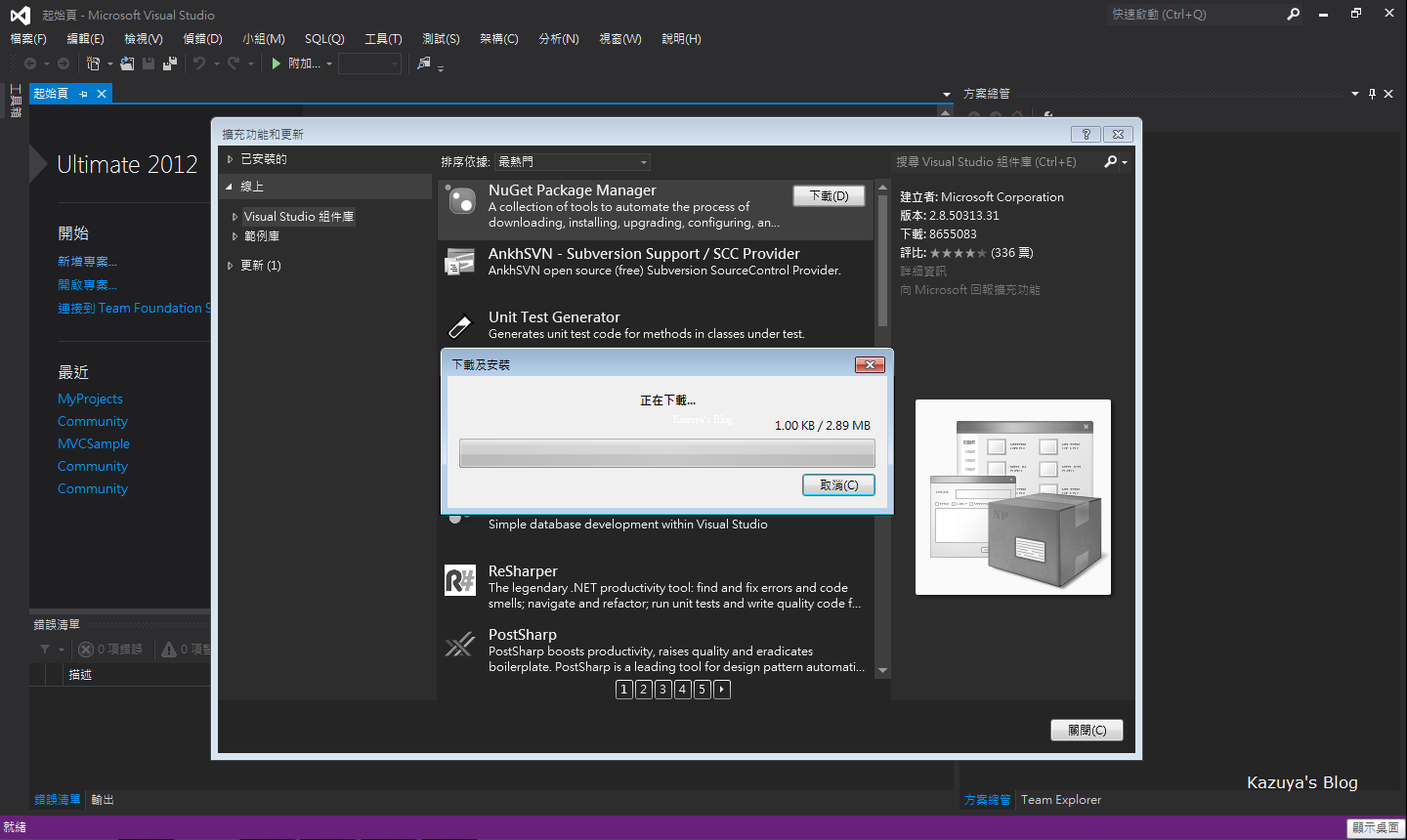Switch to the 輸出 tab

coord(103,800)
